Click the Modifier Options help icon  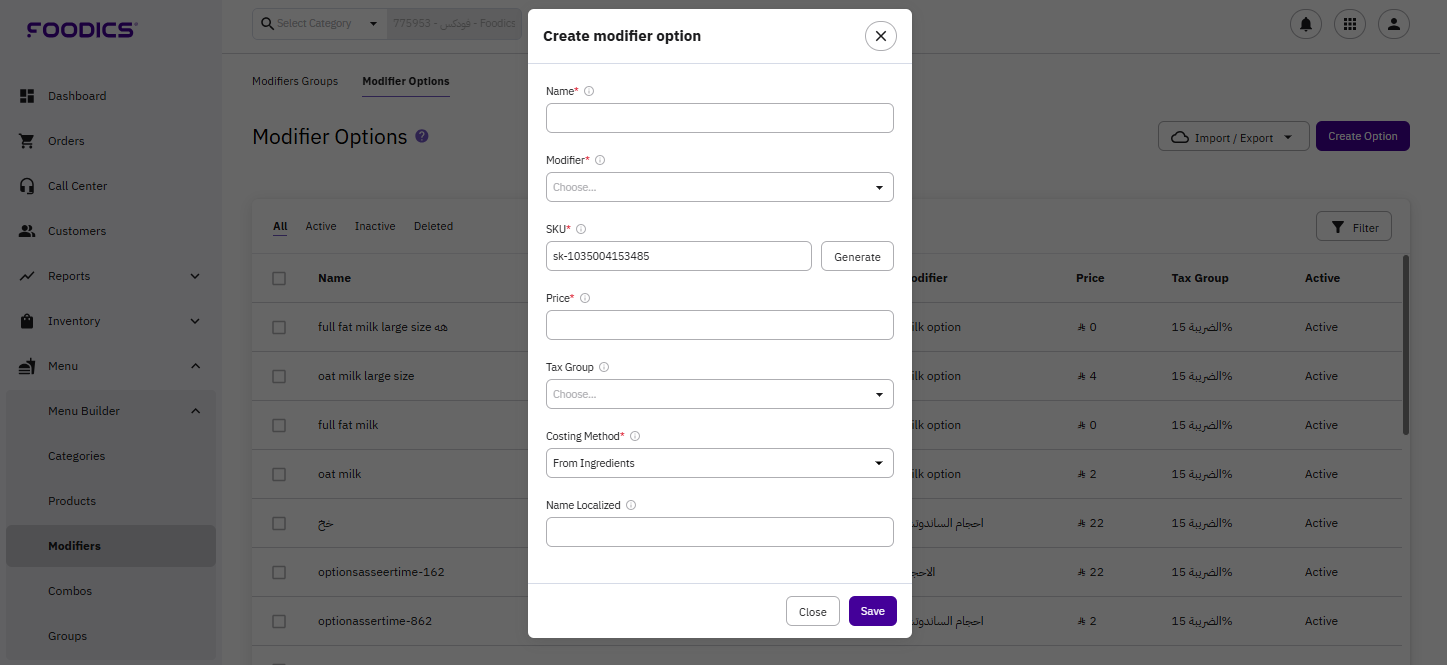[x=422, y=136]
